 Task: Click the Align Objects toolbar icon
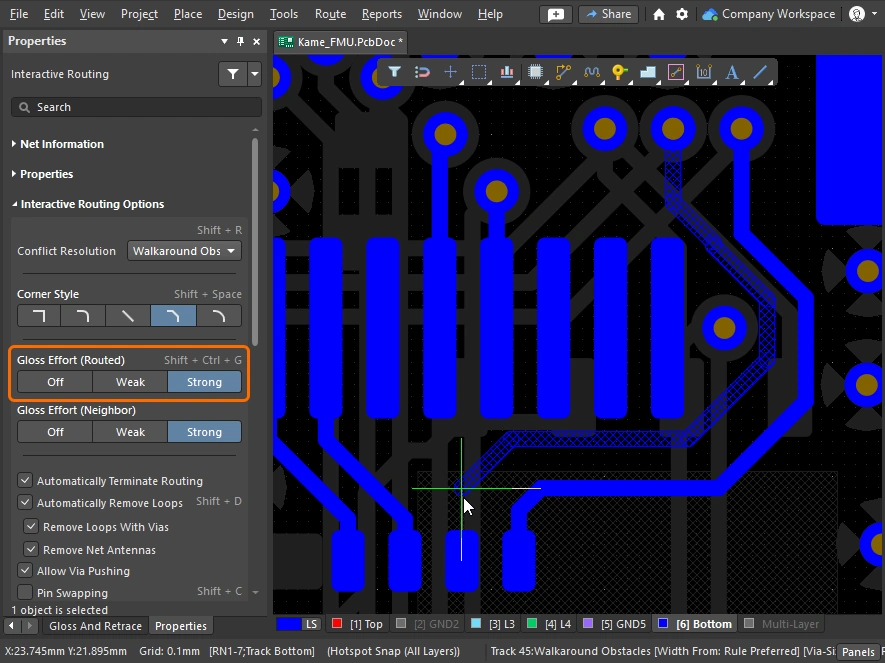[507, 72]
